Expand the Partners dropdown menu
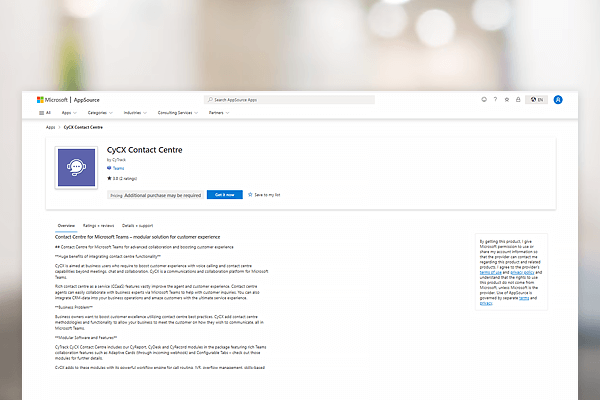Image resolution: width=600 pixels, height=400 pixels. 219,113
